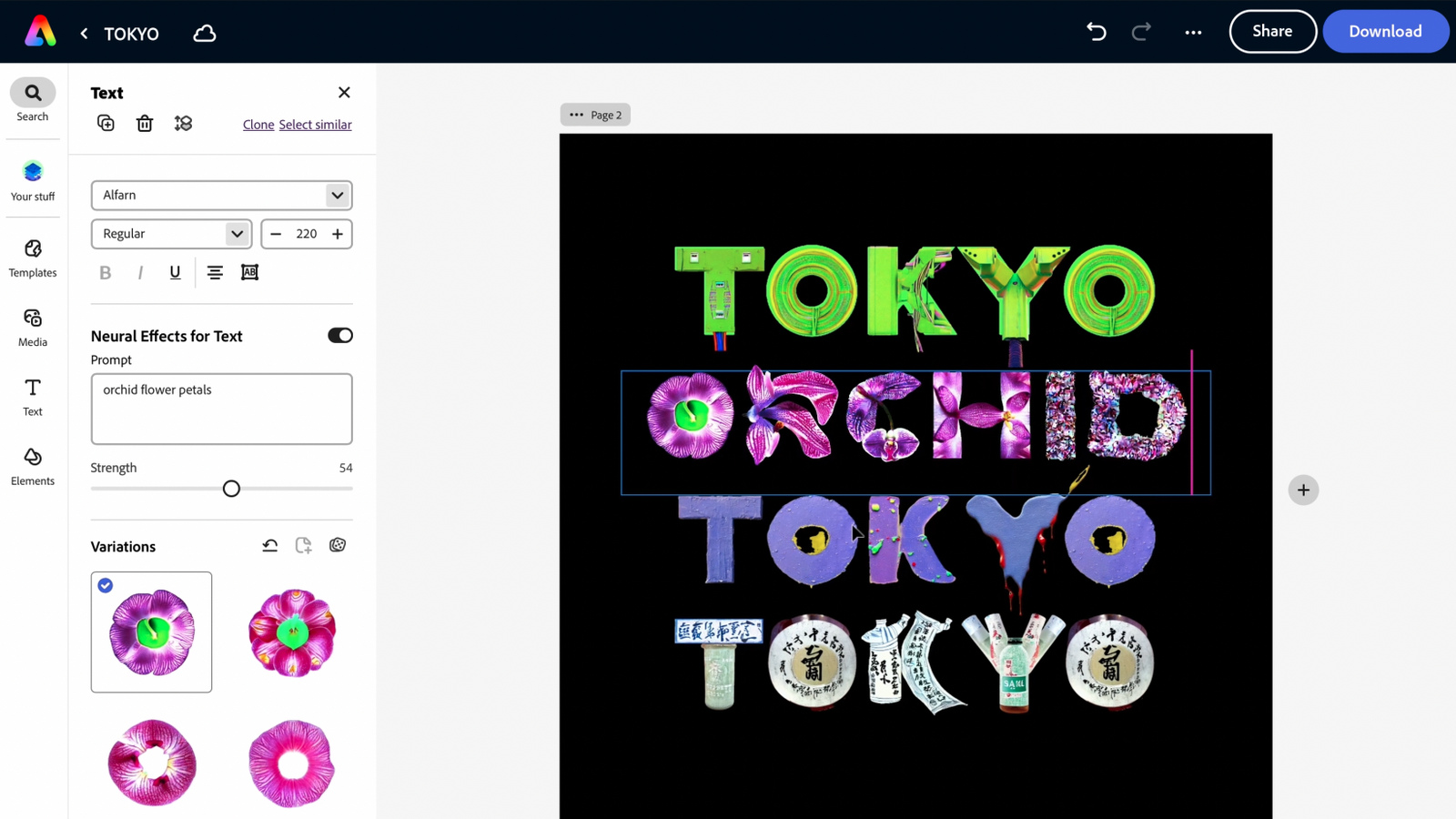Open the Media panel
The width and height of the screenshot is (1456, 819).
[33, 328]
